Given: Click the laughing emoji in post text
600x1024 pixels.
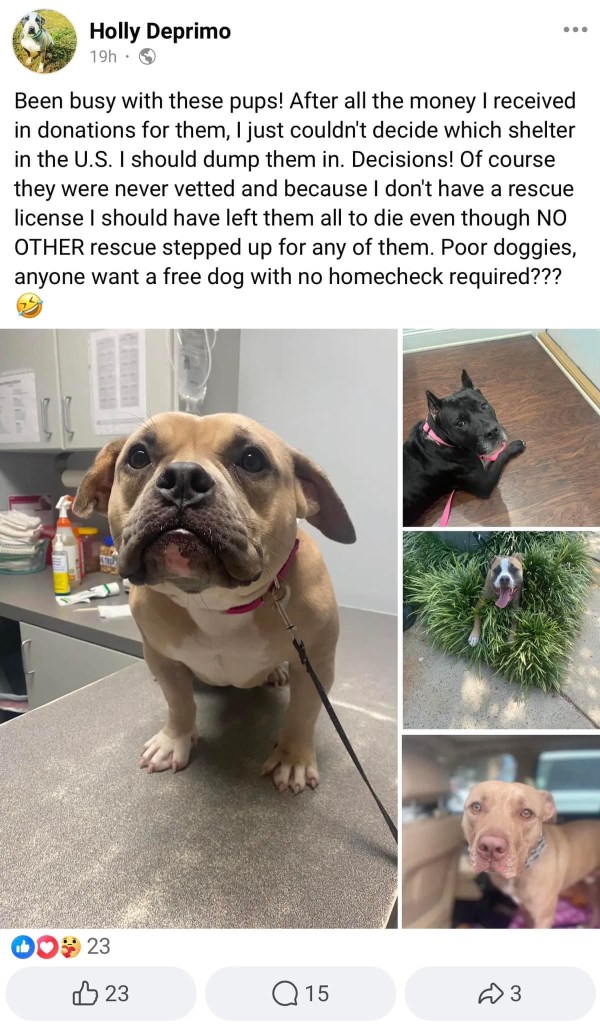Looking at the screenshot, I should coord(29,306).
